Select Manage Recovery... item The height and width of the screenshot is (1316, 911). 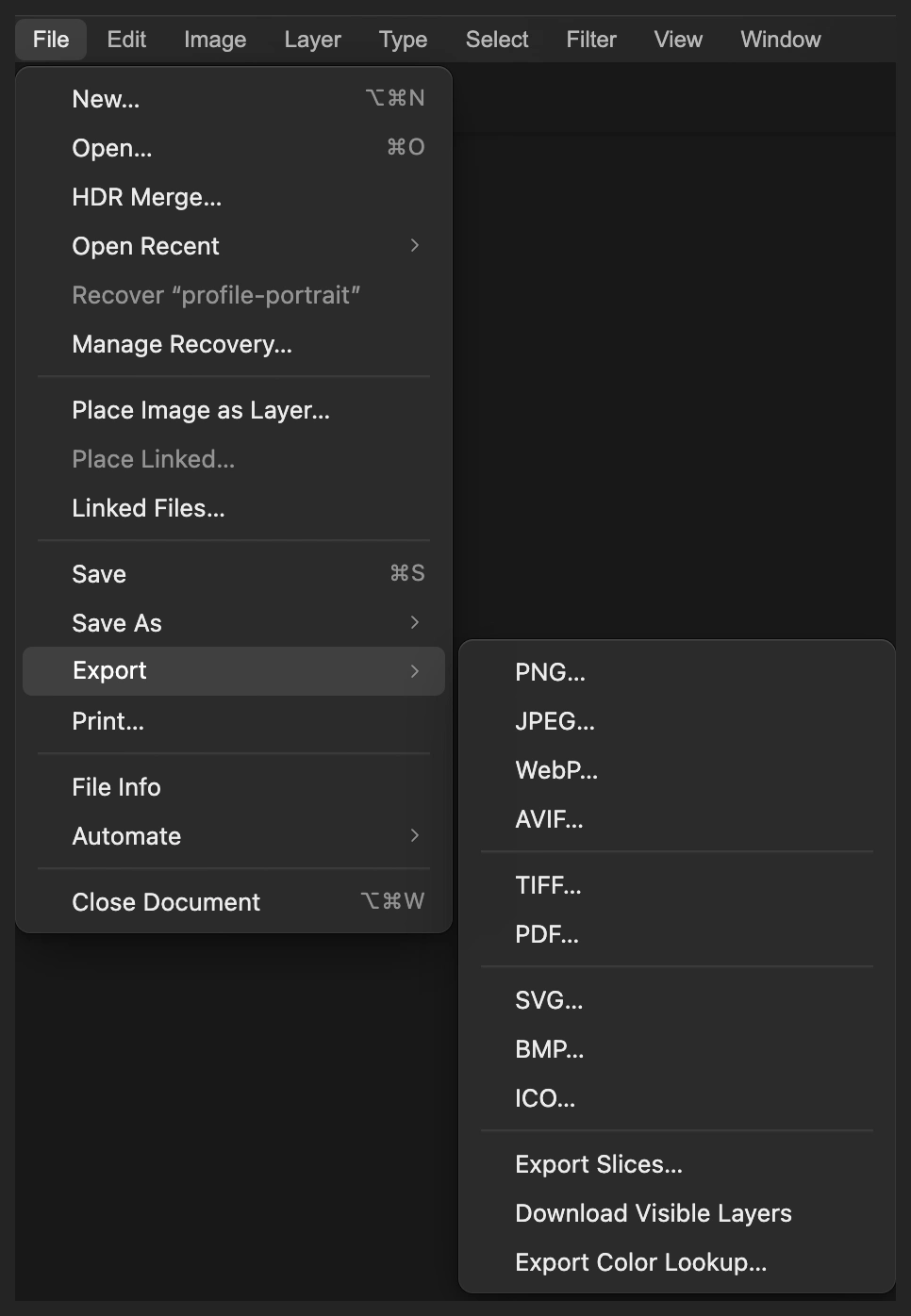234,344
